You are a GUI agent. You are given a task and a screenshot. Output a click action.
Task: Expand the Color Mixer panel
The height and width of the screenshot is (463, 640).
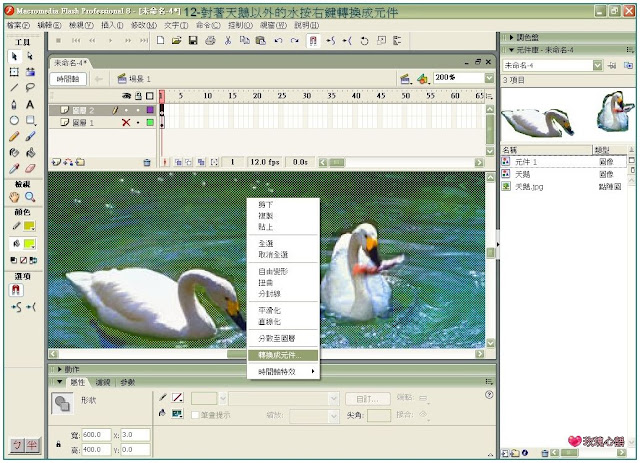[511, 38]
